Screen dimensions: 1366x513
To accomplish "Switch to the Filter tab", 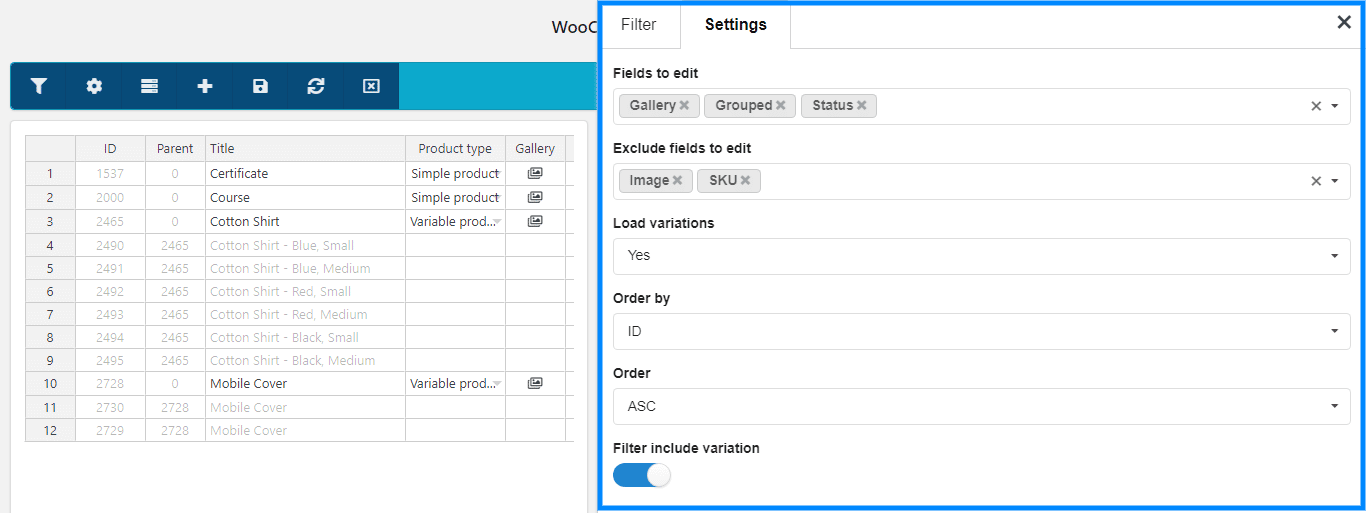I will click(x=639, y=25).
